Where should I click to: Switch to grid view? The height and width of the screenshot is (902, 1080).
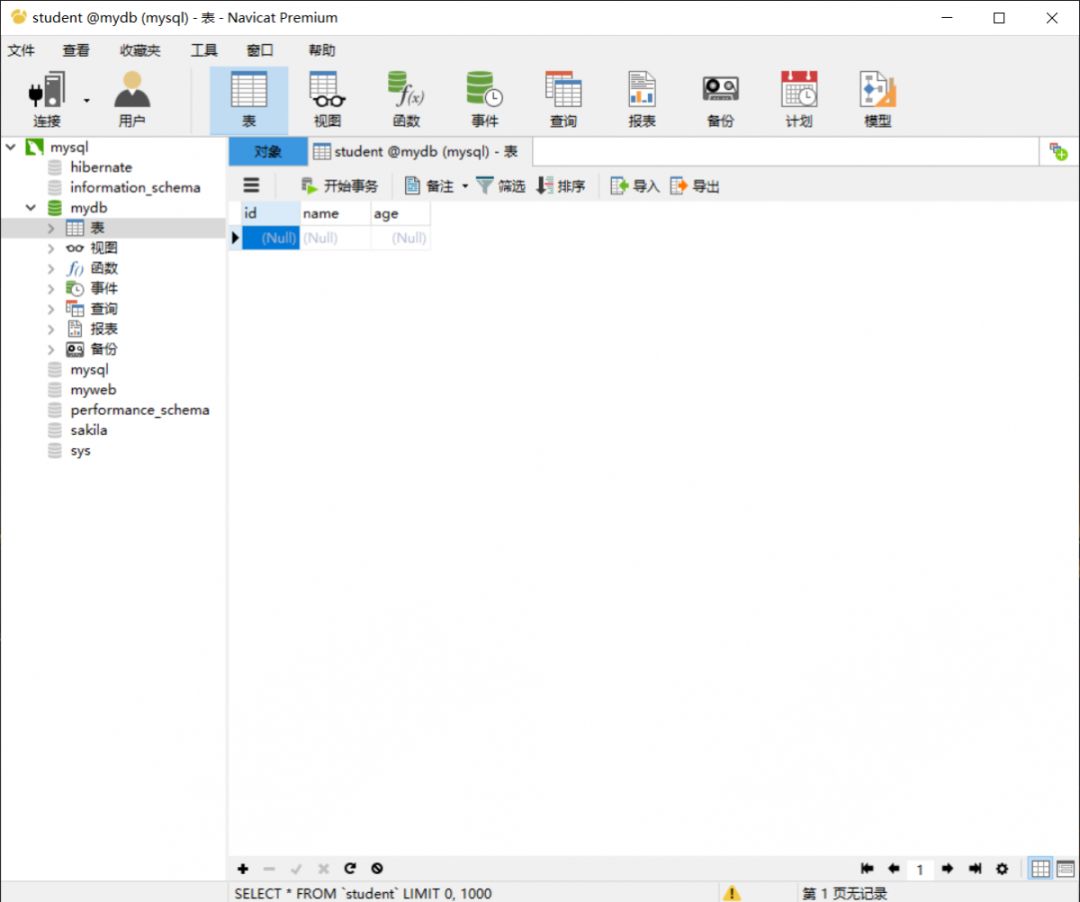(x=1040, y=869)
